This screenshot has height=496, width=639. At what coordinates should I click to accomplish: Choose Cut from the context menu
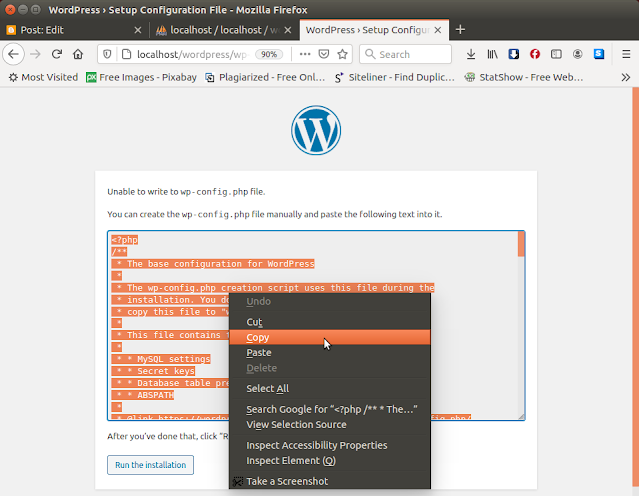330,322
